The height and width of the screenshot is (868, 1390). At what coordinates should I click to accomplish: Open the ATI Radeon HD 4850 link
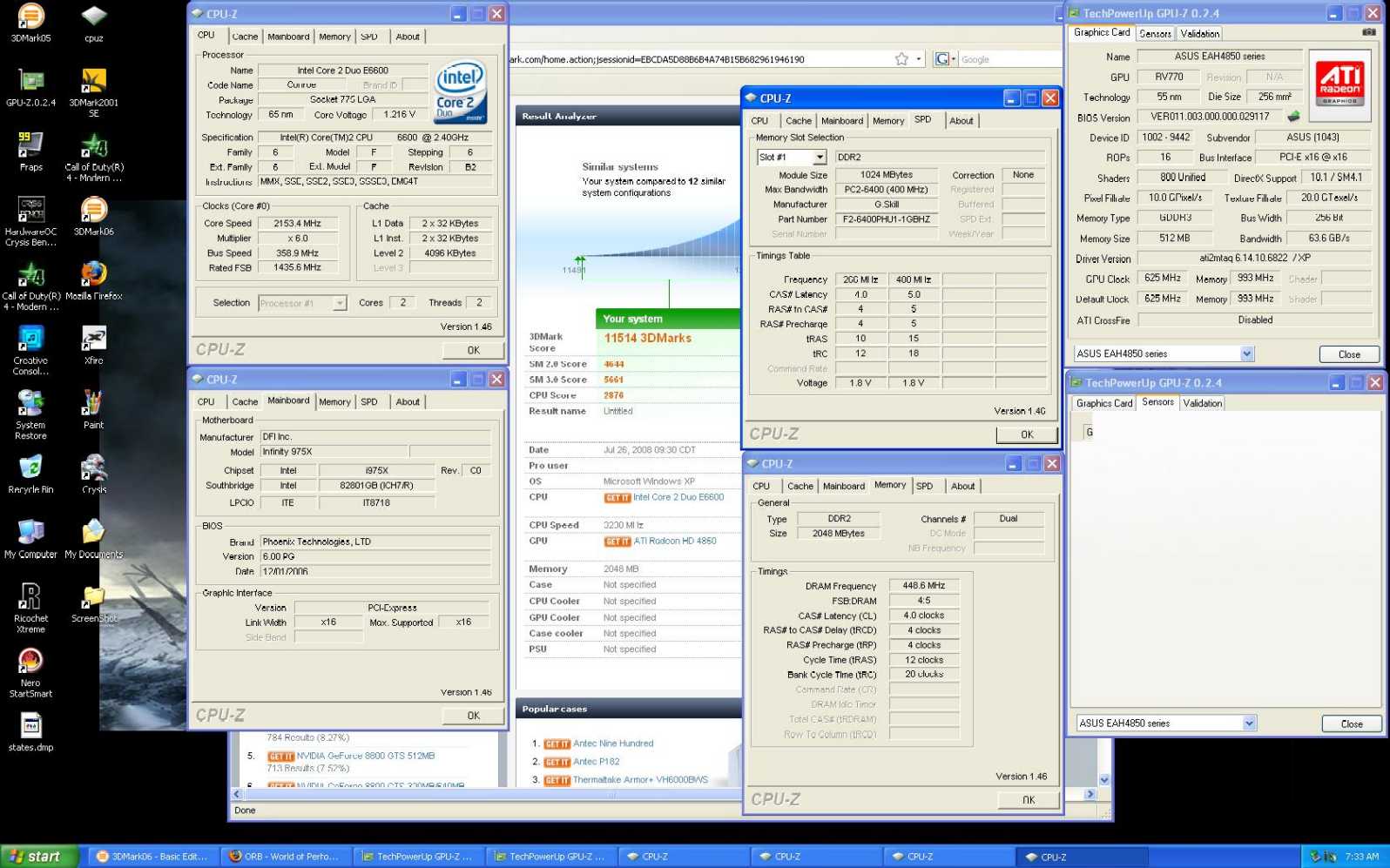pos(675,541)
